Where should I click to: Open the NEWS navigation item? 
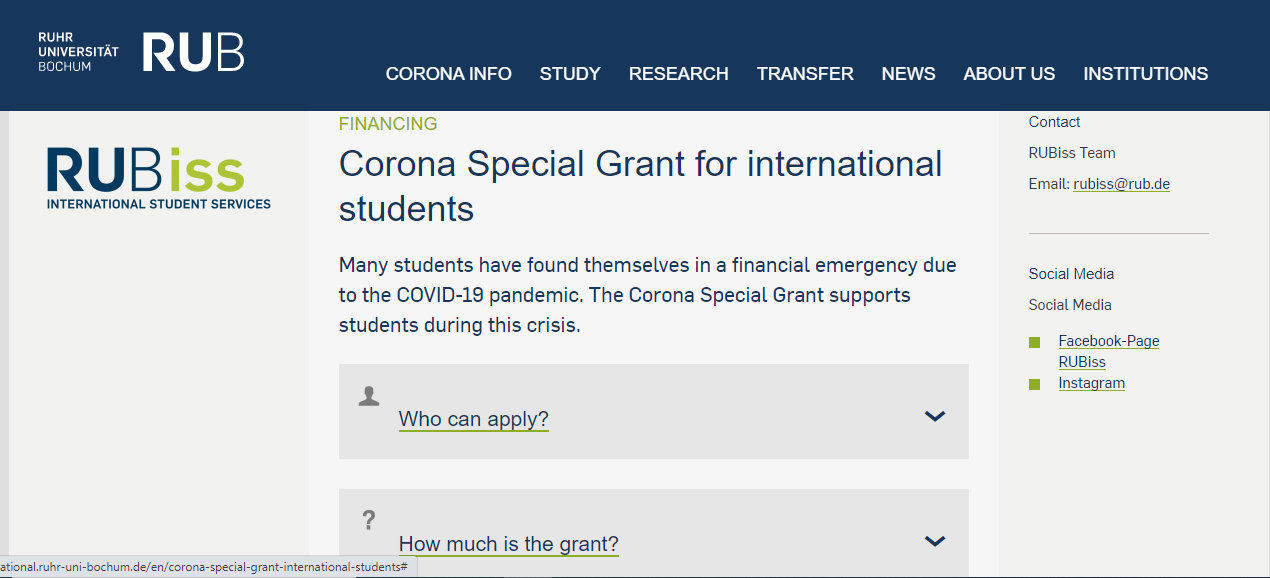click(x=909, y=74)
